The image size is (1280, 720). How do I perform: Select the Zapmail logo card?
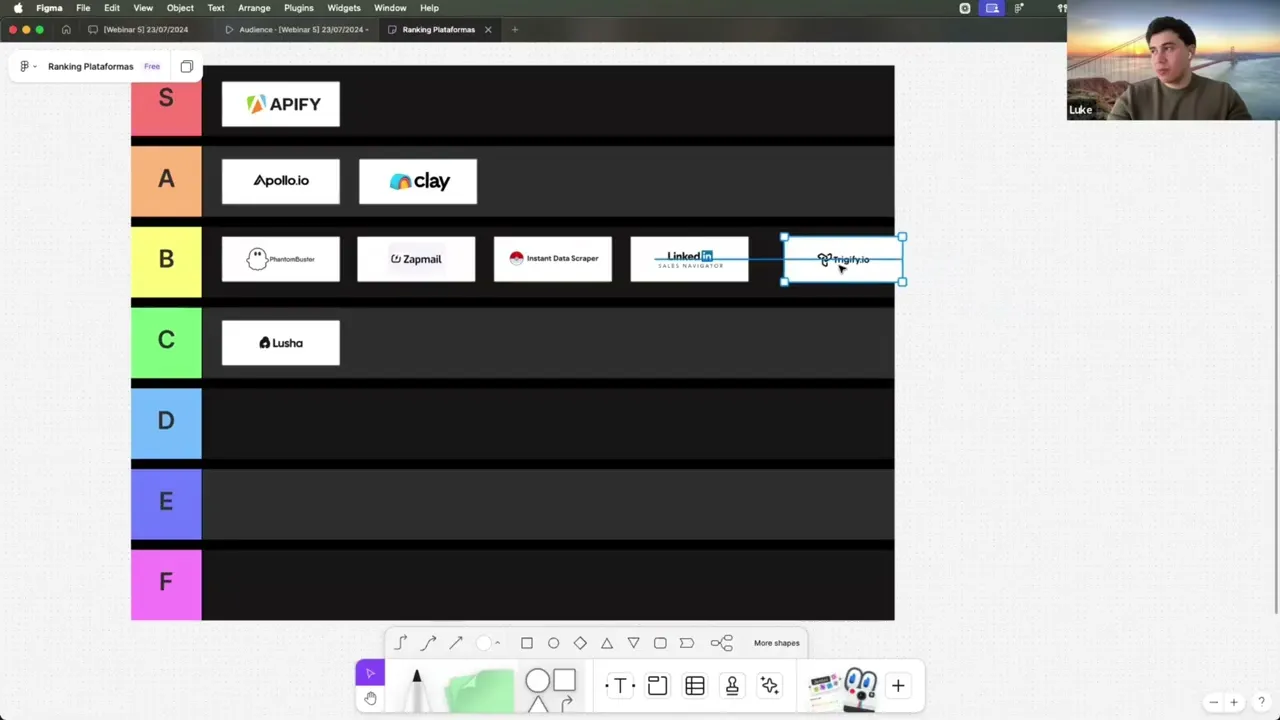click(x=416, y=259)
